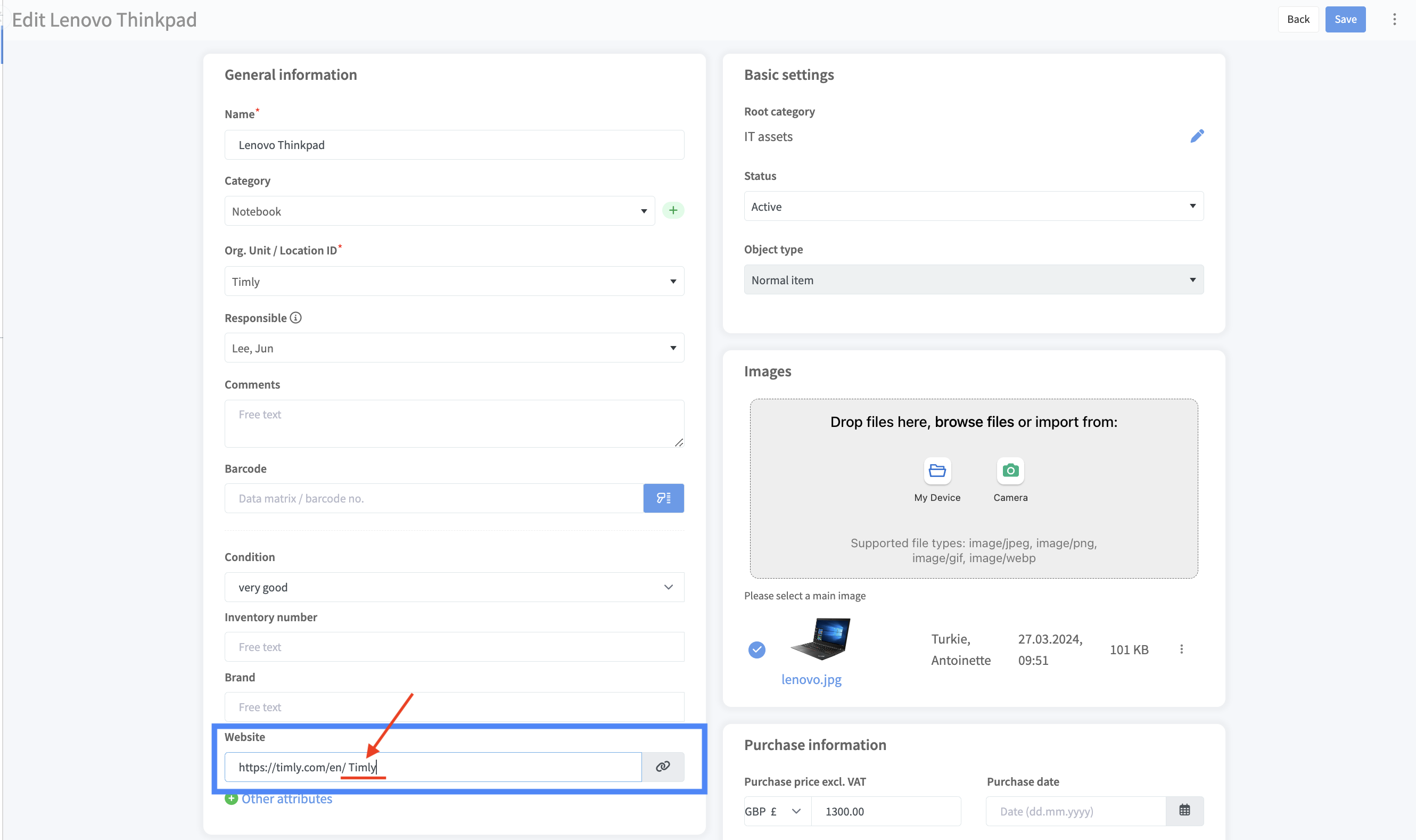Click the Purchase information heading

click(814, 744)
